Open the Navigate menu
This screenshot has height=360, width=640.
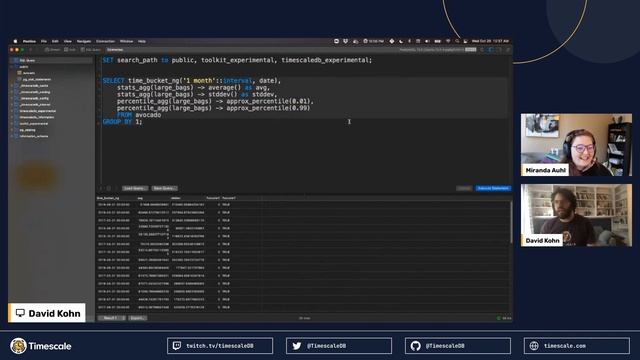[x=84, y=41]
